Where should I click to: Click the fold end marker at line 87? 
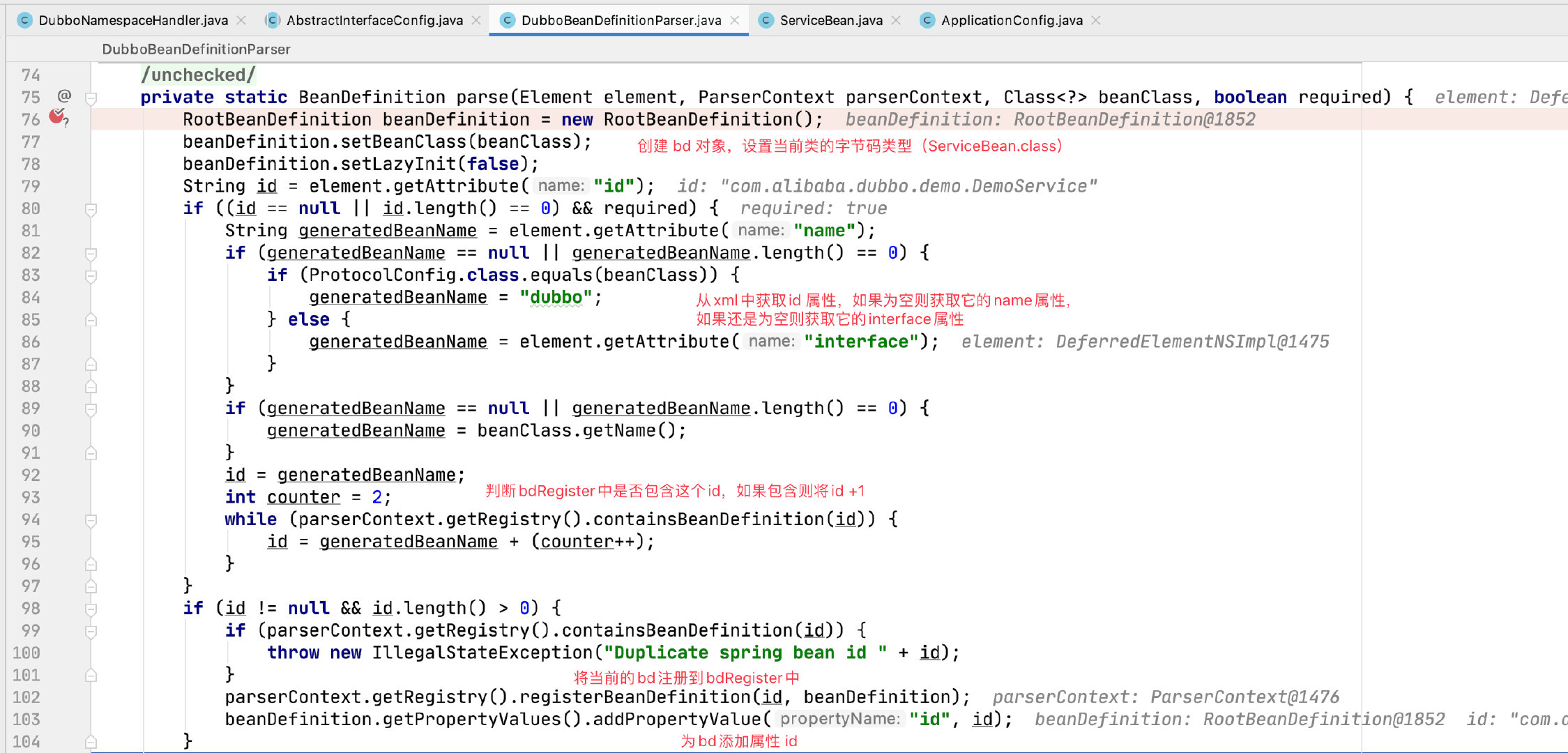pos(91,364)
